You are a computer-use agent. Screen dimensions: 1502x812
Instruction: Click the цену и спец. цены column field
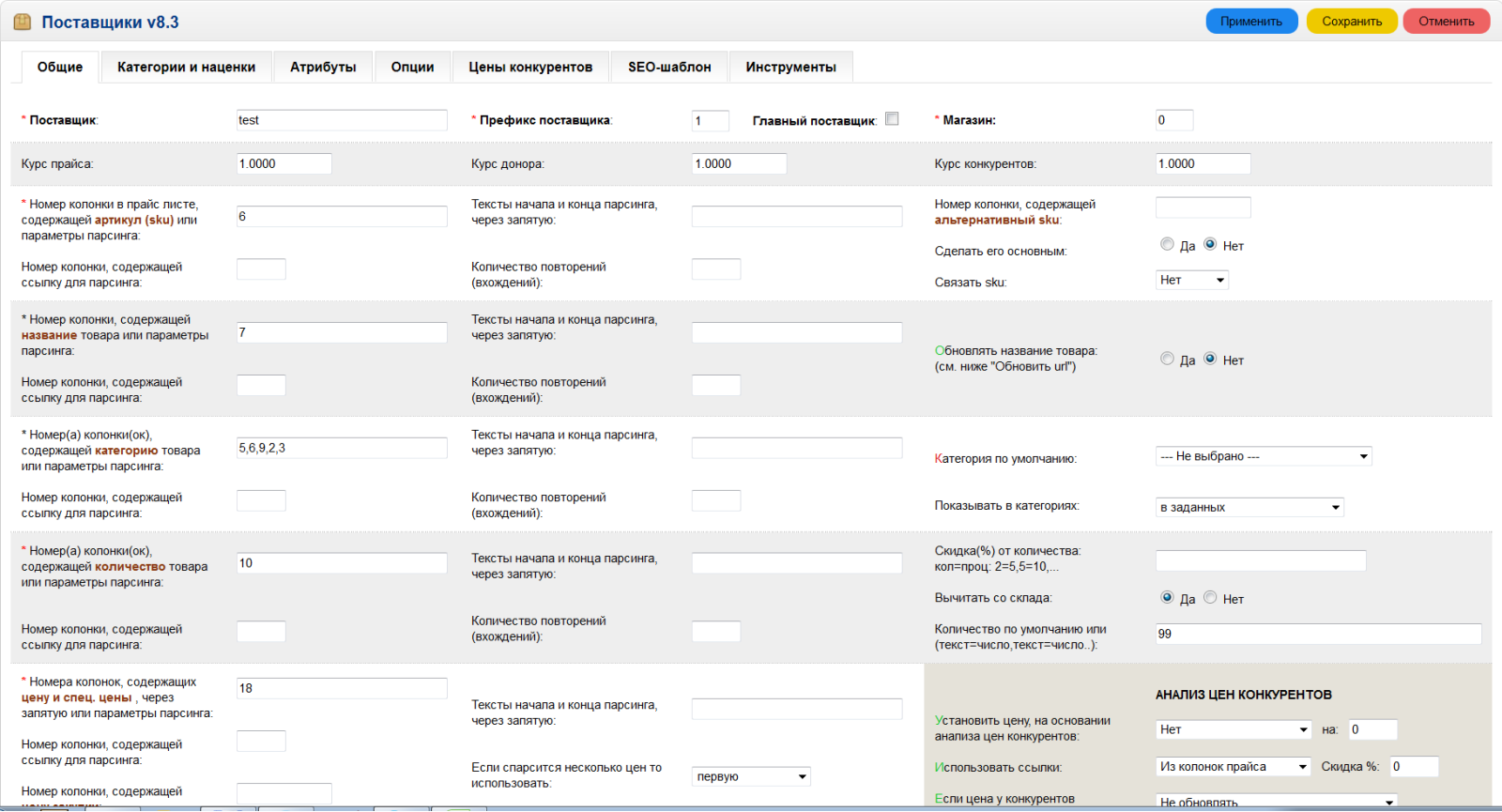342,688
